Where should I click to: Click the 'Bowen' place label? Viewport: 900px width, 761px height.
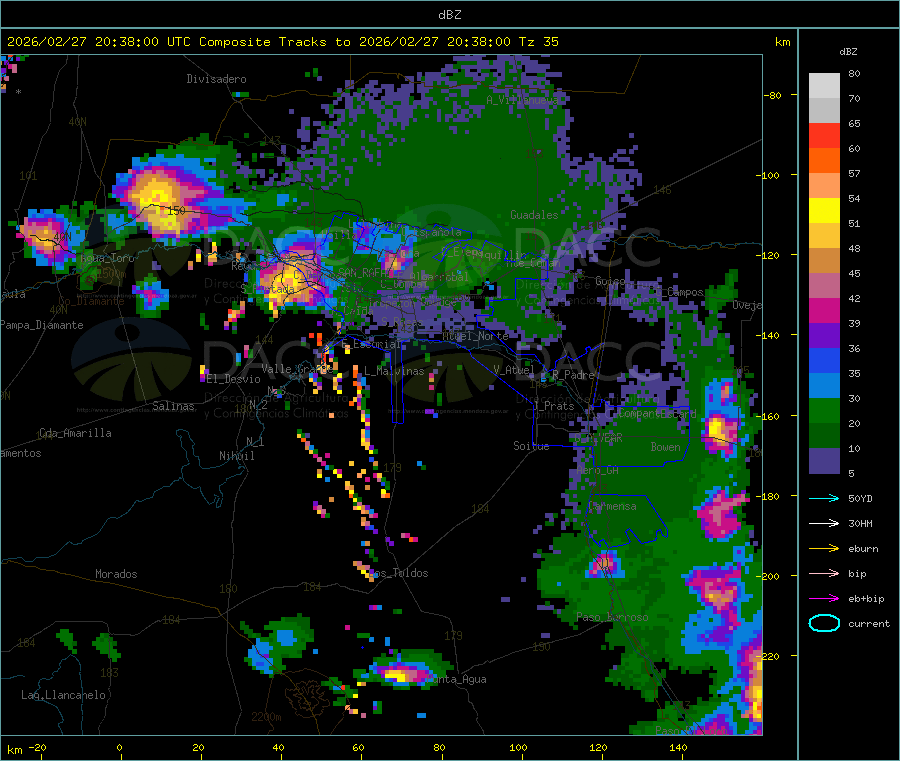tap(666, 447)
